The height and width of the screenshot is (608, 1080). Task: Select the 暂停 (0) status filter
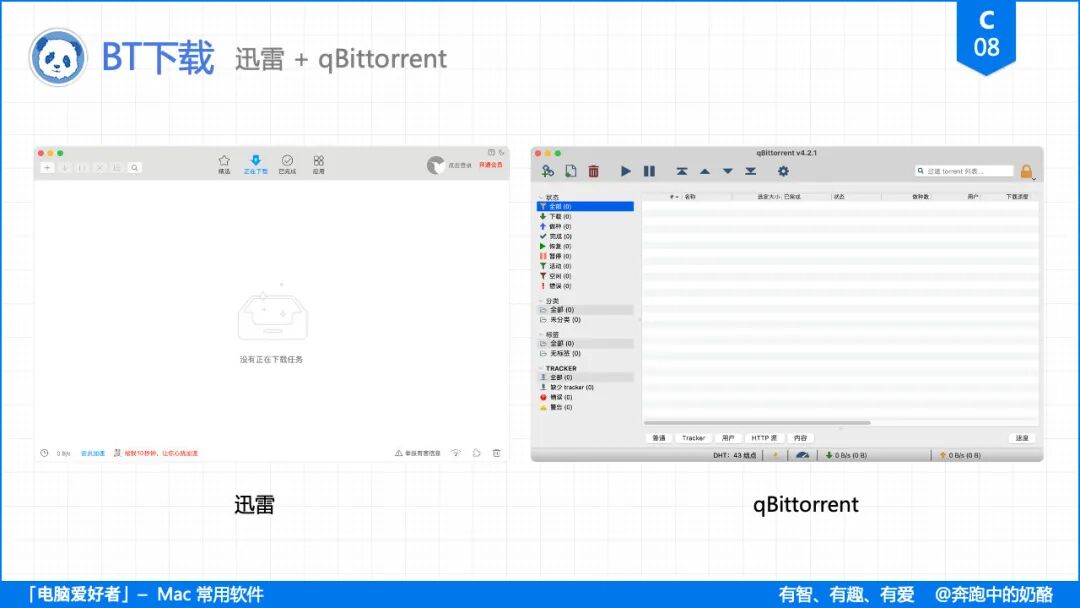tap(585, 256)
